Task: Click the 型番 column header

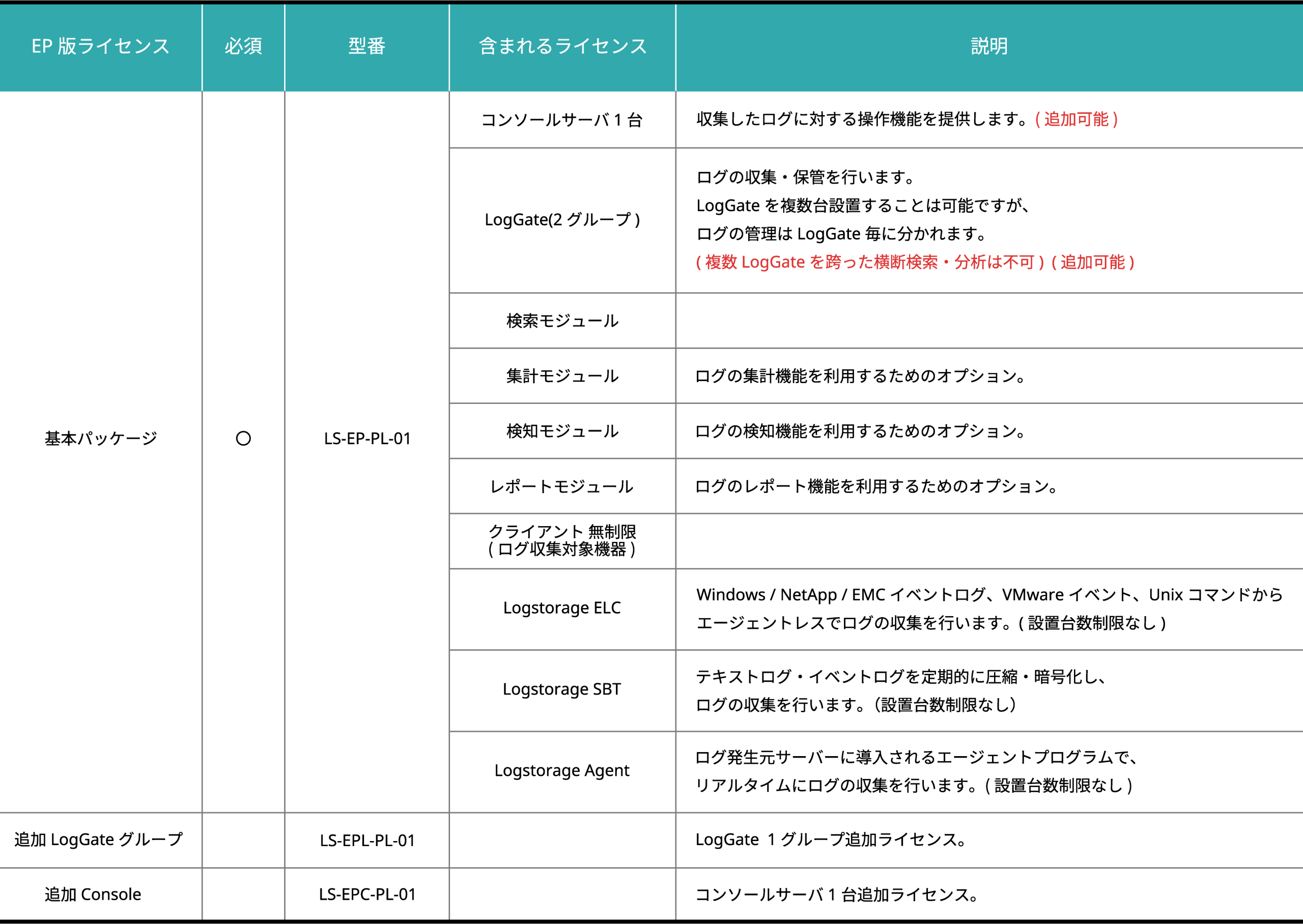Action: click(366, 46)
